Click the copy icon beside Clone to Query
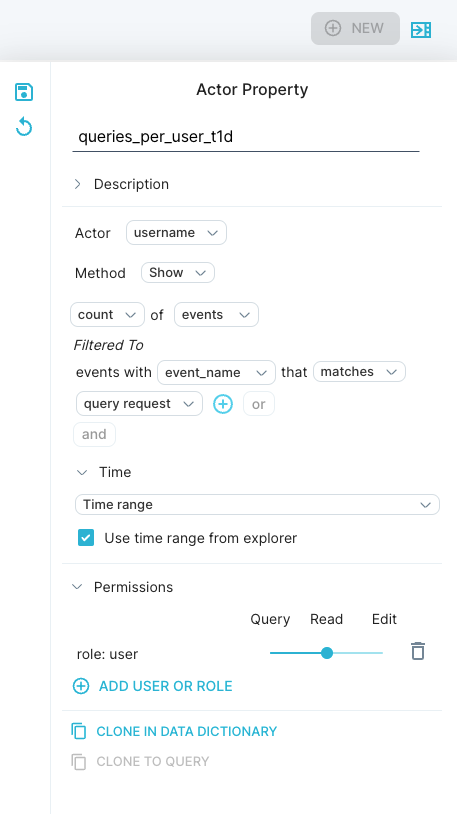The height and width of the screenshot is (814, 457). 79,762
